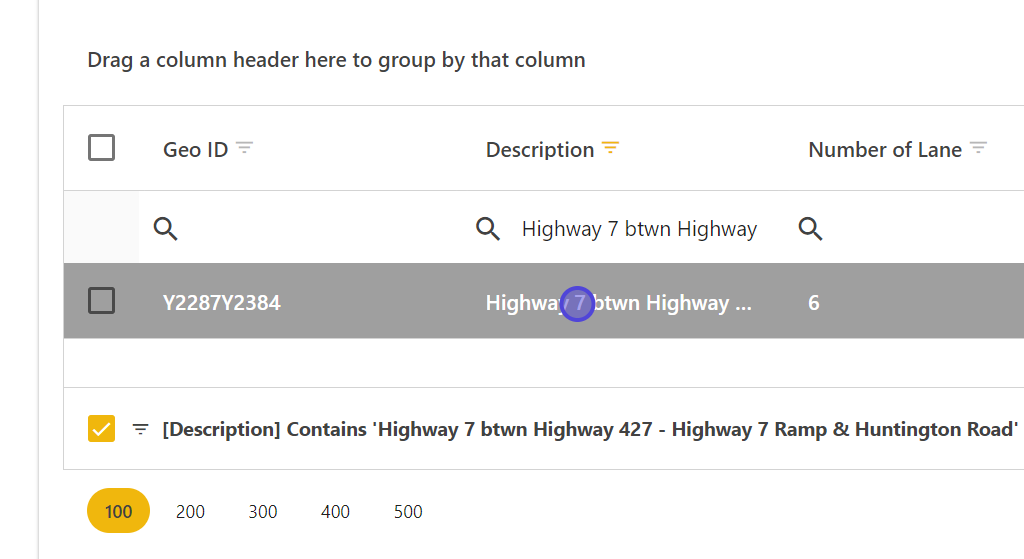Set page size to 200
Viewport: 1024px width, 559px height.
coord(190,511)
